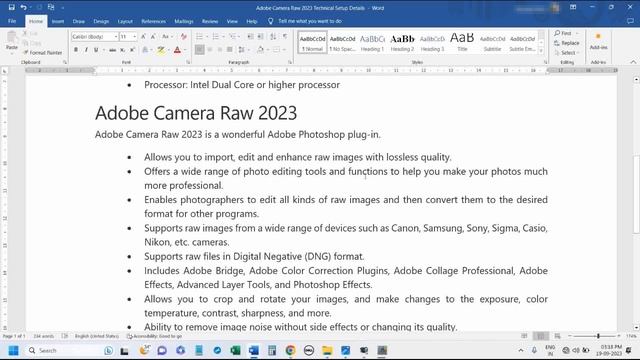This screenshot has height=360, width=640.
Task: Open the Paragraph dialog launcher
Action: tap(290, 62)
